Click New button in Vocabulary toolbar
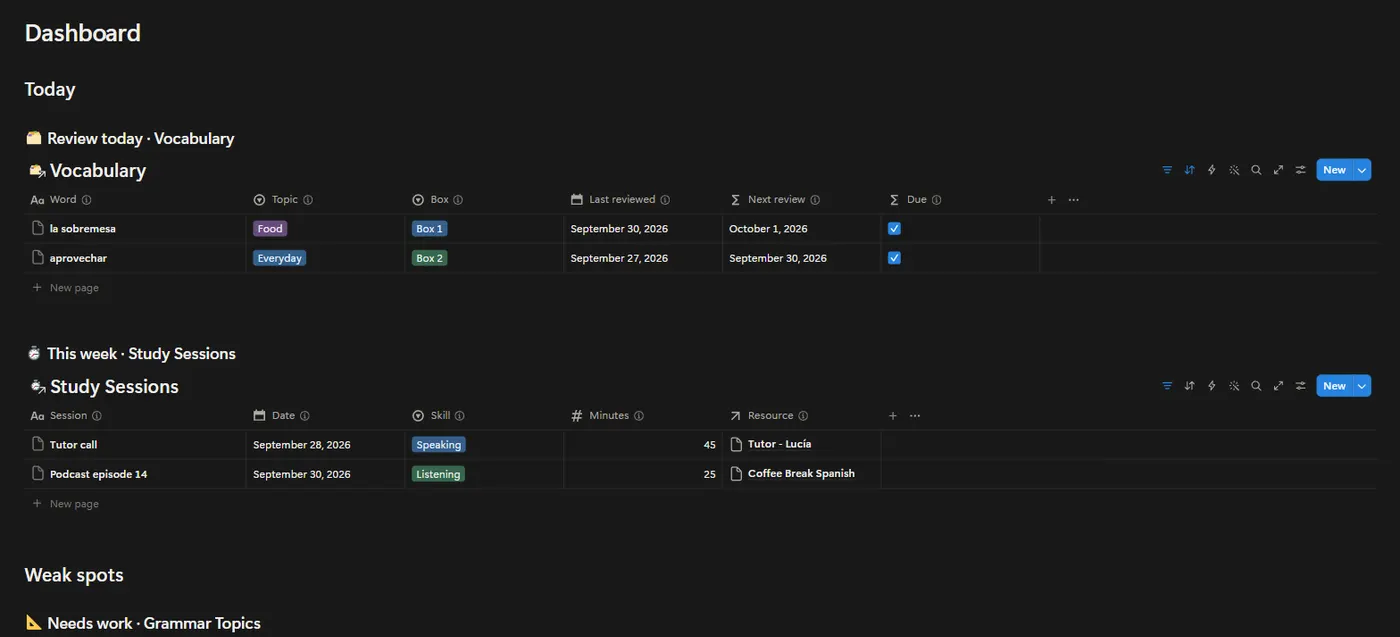 (x=1335, y=170)
